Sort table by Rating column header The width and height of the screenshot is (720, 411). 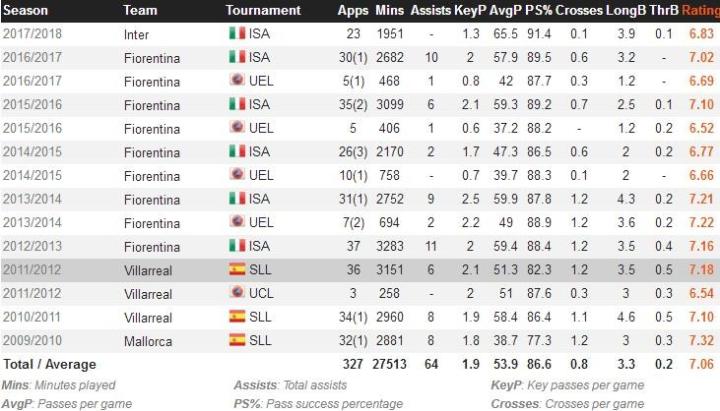(x=699, y=10)
